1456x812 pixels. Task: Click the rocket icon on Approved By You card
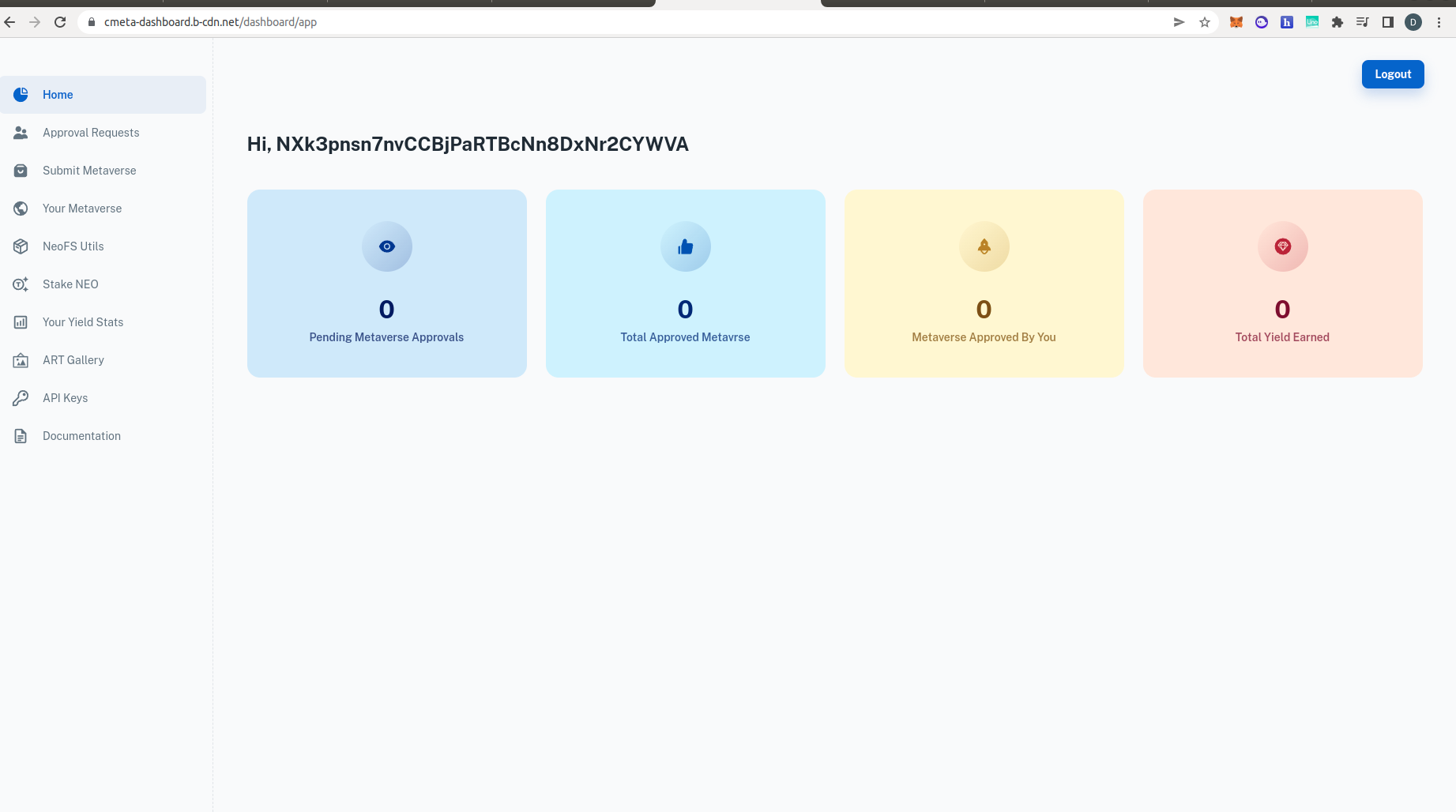click(984, 246)
